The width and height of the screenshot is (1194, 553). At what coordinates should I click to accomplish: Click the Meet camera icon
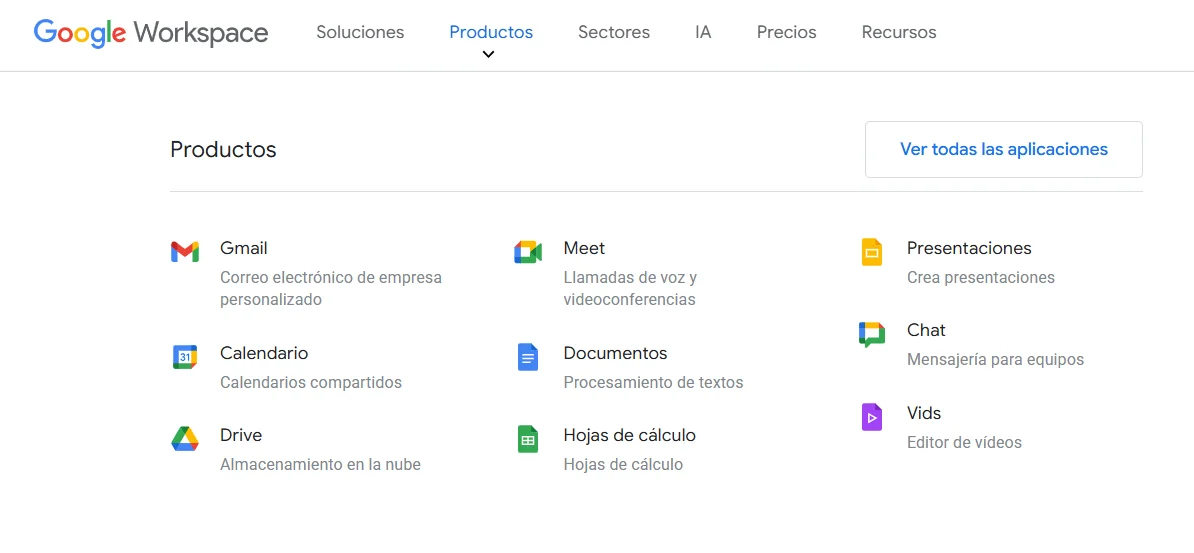tap(528, 252)
